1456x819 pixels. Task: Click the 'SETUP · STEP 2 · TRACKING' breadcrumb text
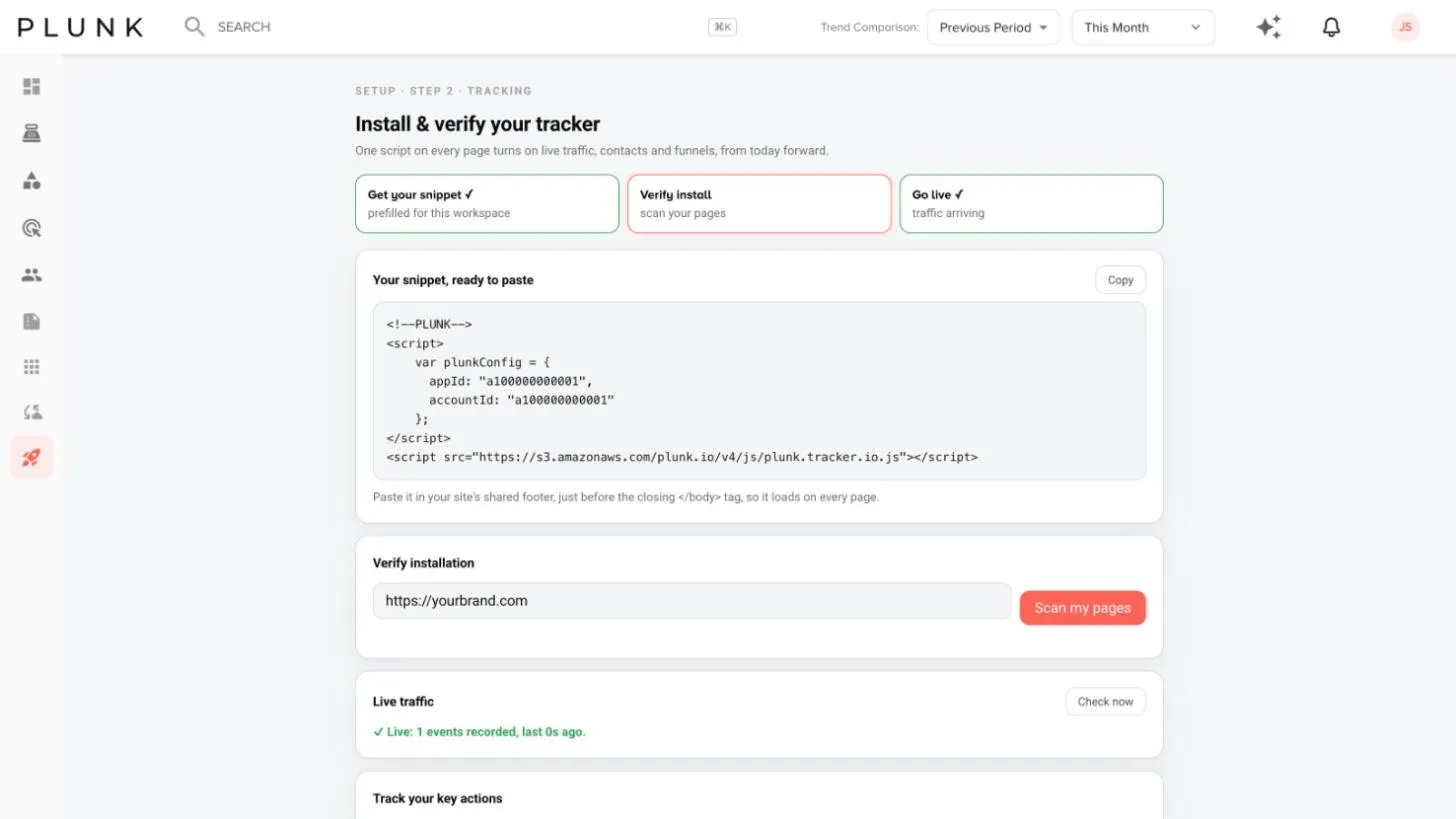point(443,91)
